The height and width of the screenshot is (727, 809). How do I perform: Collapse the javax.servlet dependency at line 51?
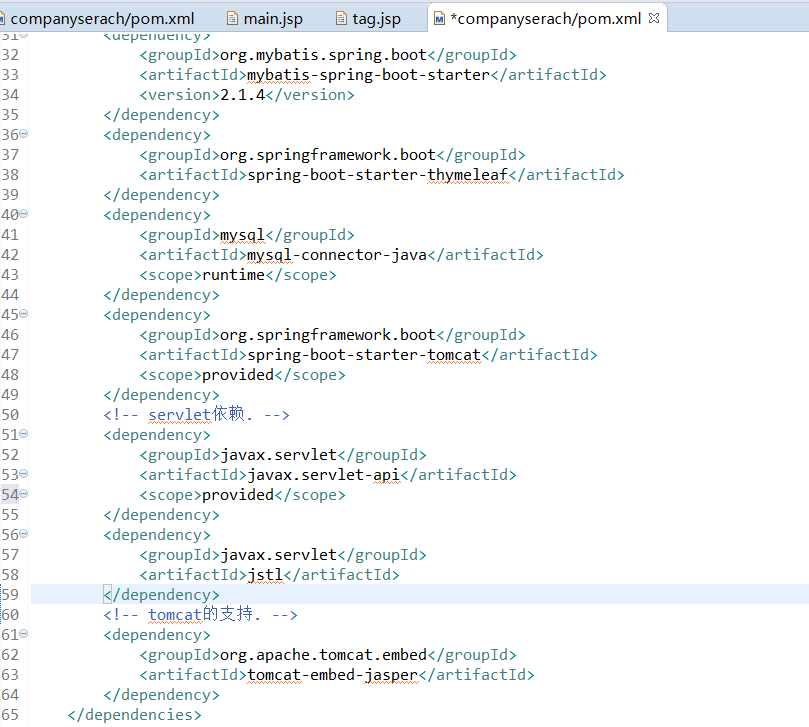22,434
